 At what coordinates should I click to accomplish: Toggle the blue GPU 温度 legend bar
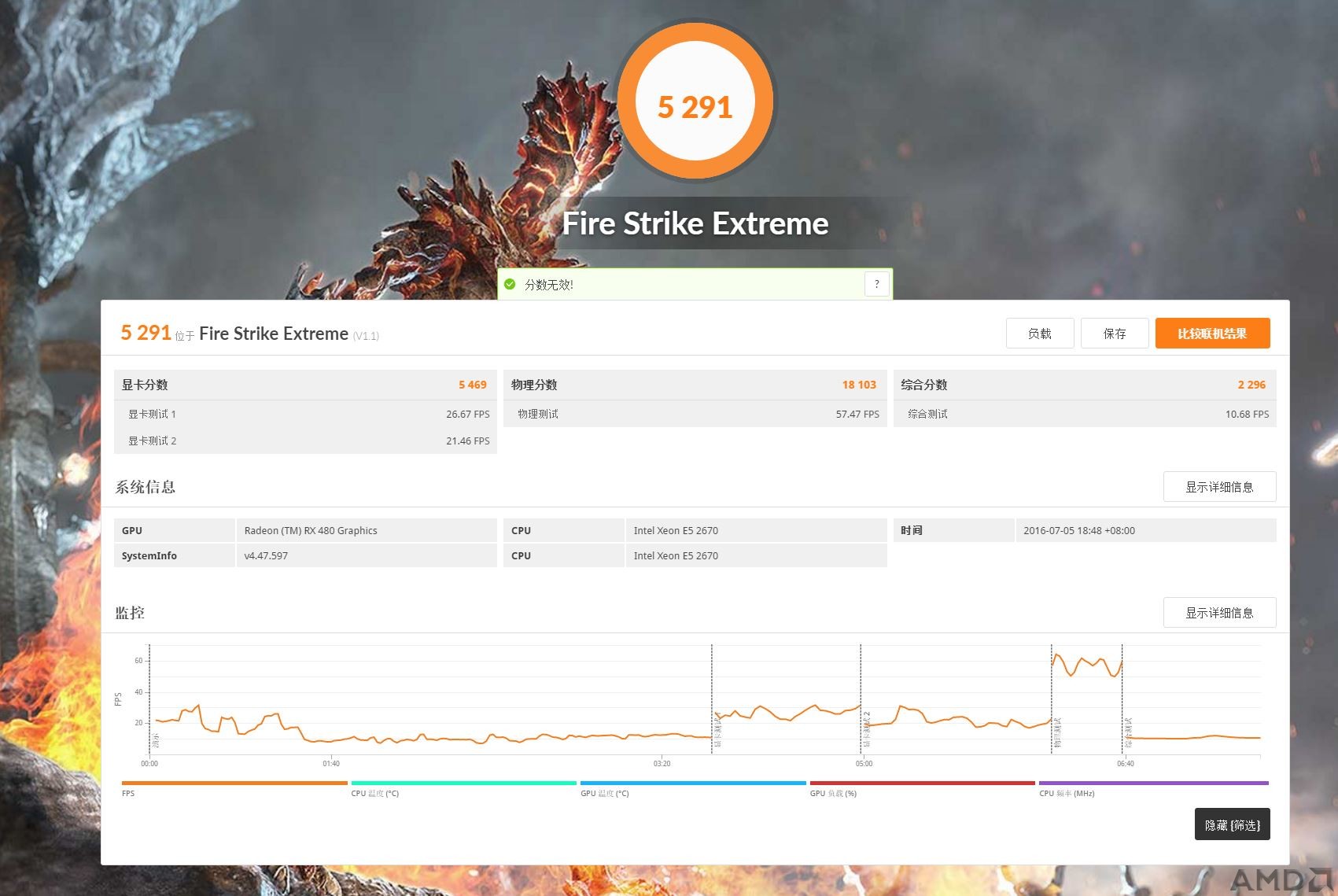(693, 783)
